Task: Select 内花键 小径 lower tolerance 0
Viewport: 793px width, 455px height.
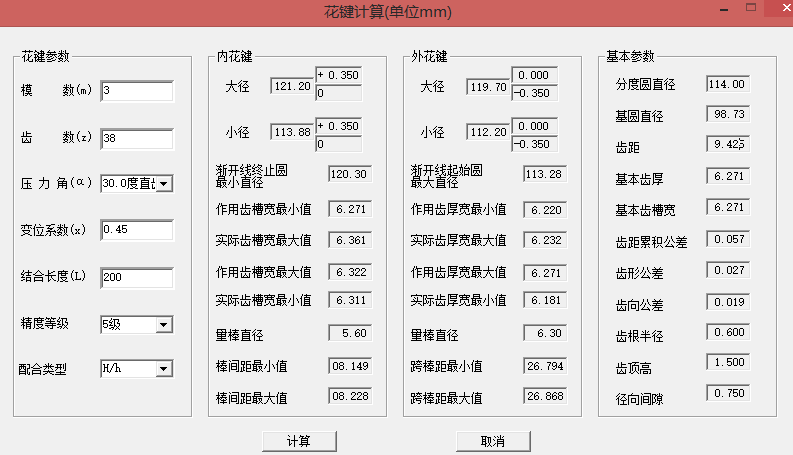Action: click(x=338, y=144)
